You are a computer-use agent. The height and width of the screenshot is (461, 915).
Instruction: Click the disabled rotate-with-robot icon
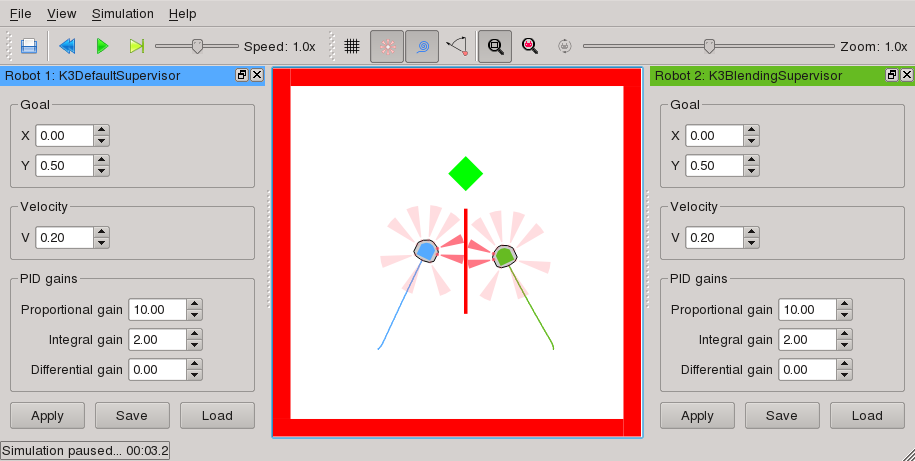pyautogui.click(x=565, y=46)
